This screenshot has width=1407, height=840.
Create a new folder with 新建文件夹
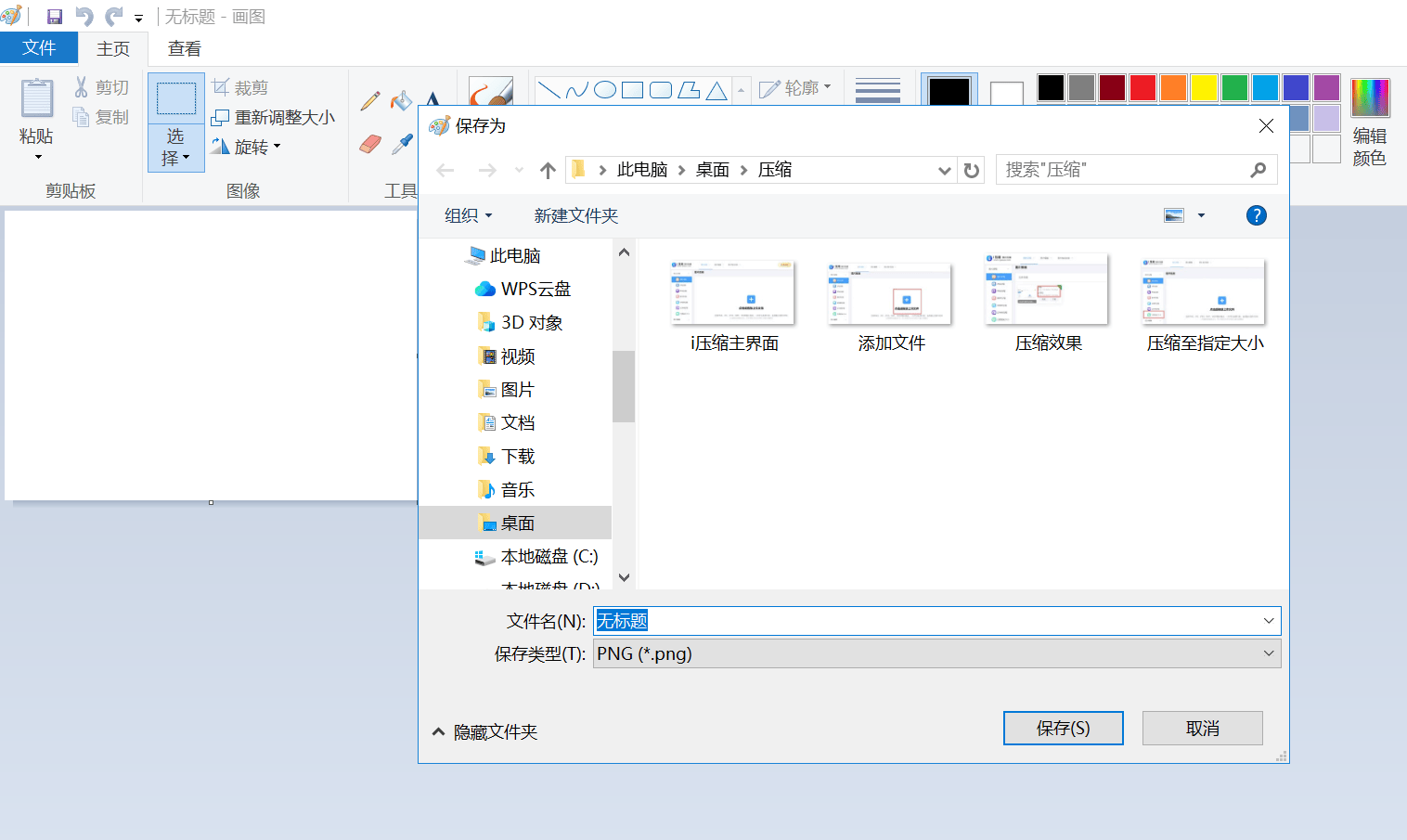[575, 215]
